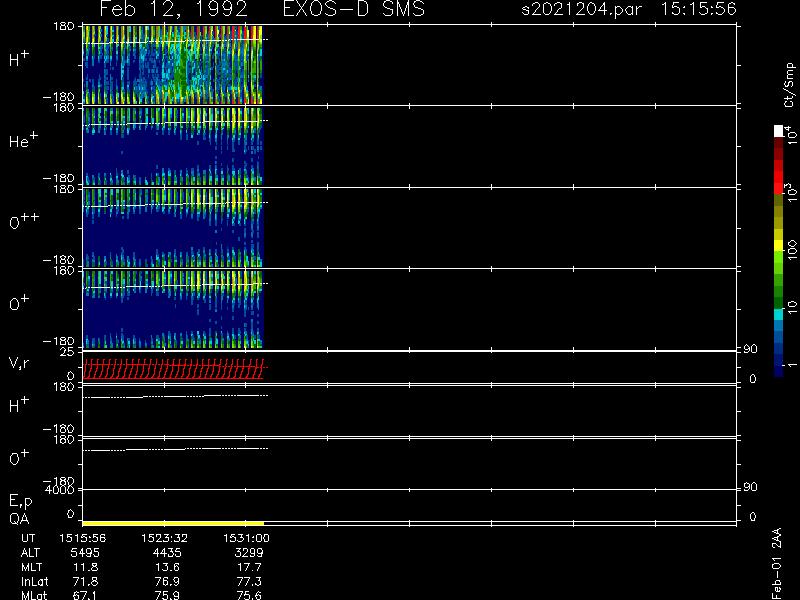The height and width of the screenshot is (600, 800).
Task: Click the 'EXOS-D SMS' instrument title
Action: [354, 9]
